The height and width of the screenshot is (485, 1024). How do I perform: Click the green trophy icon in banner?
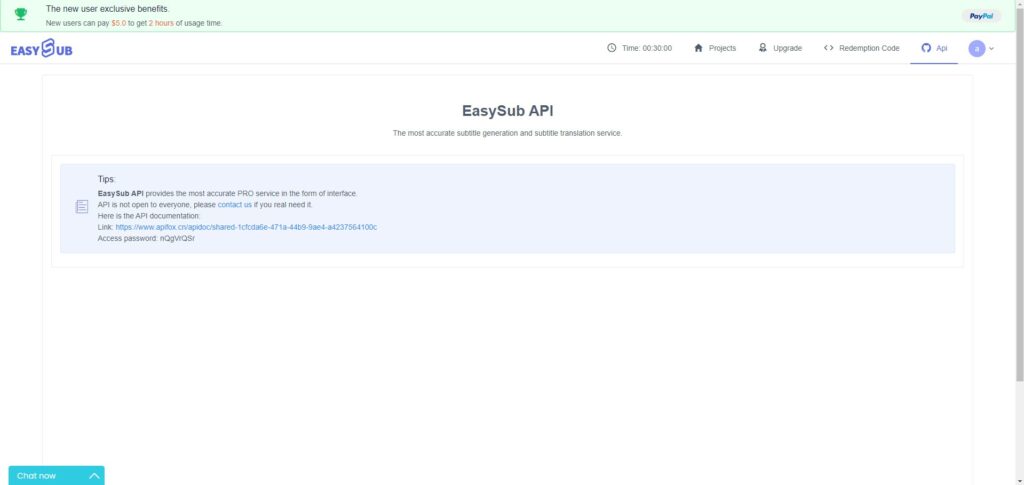21,14
